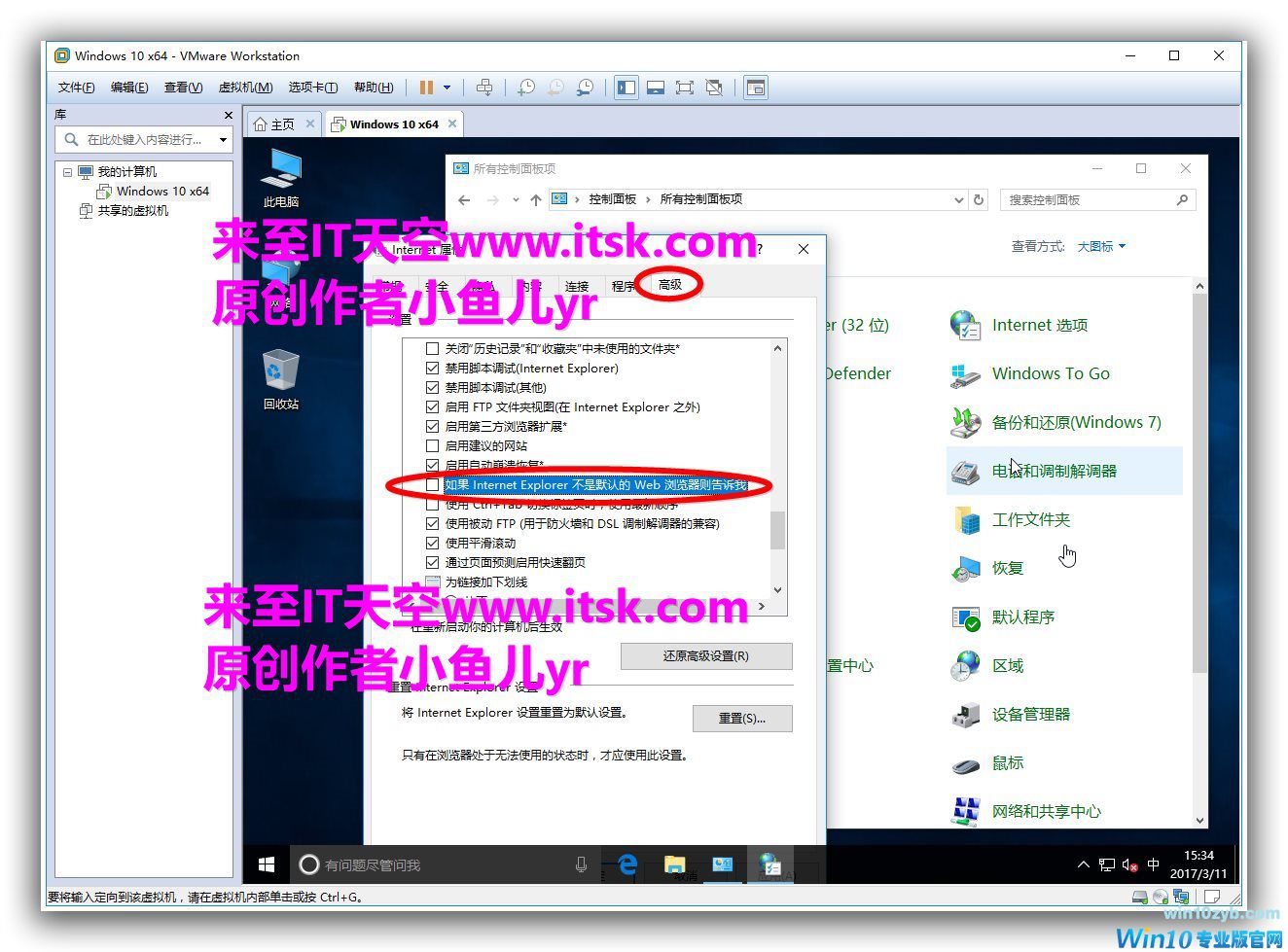Uncheck 禁用脚本调试(Internet Explorer)

[433, 368]
